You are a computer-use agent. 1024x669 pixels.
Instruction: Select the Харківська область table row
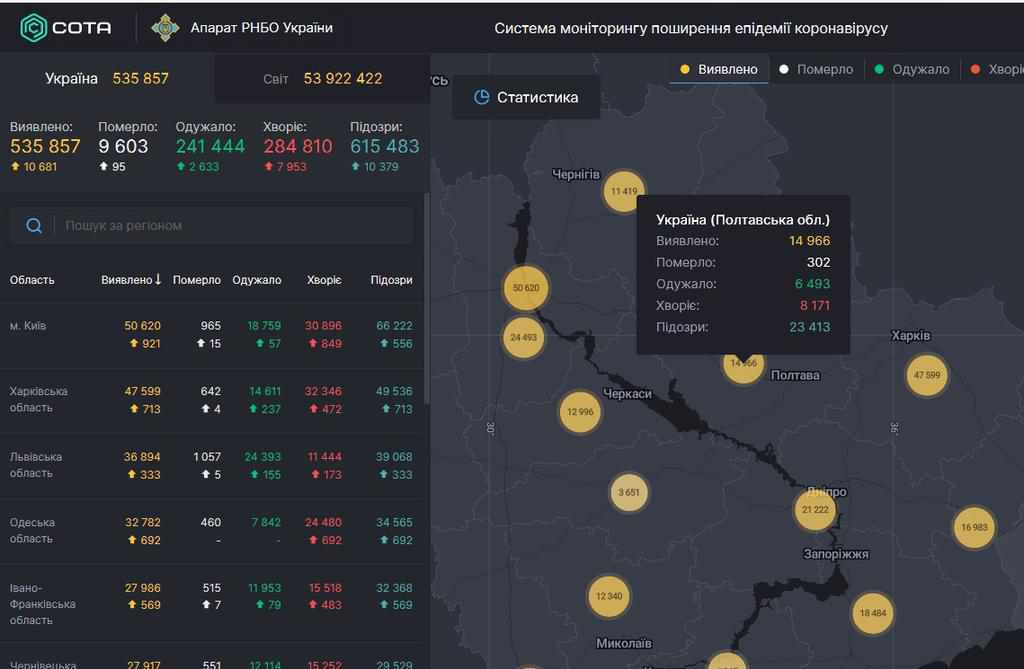tap(214, 400)
